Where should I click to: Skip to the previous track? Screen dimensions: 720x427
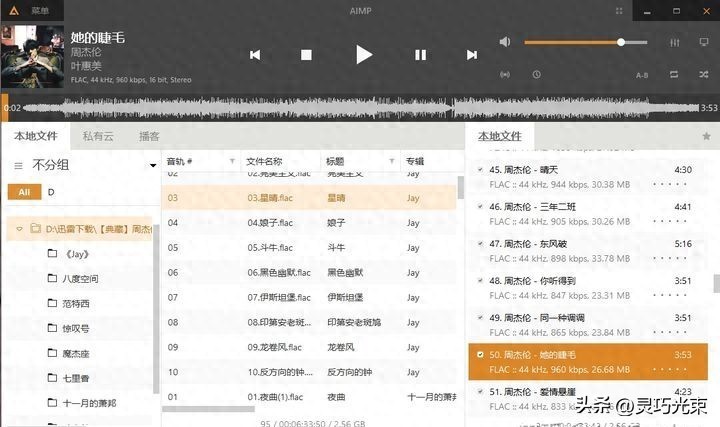coord(255,55)
